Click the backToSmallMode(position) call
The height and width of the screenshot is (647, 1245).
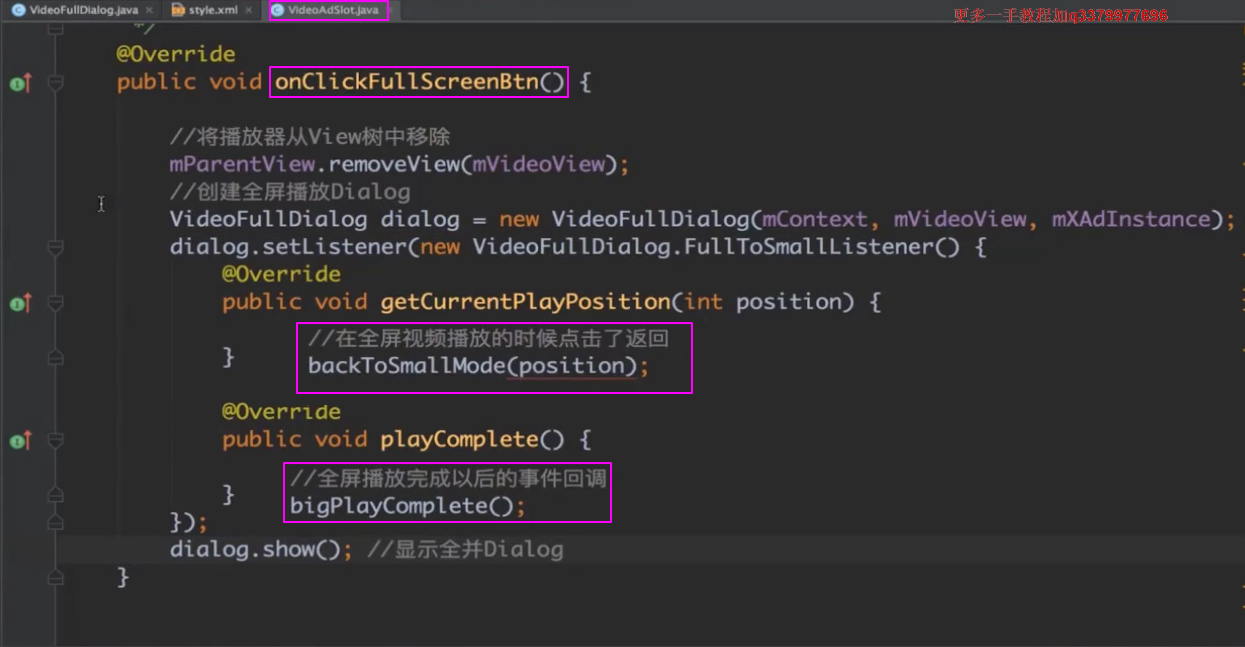[477, 366]
